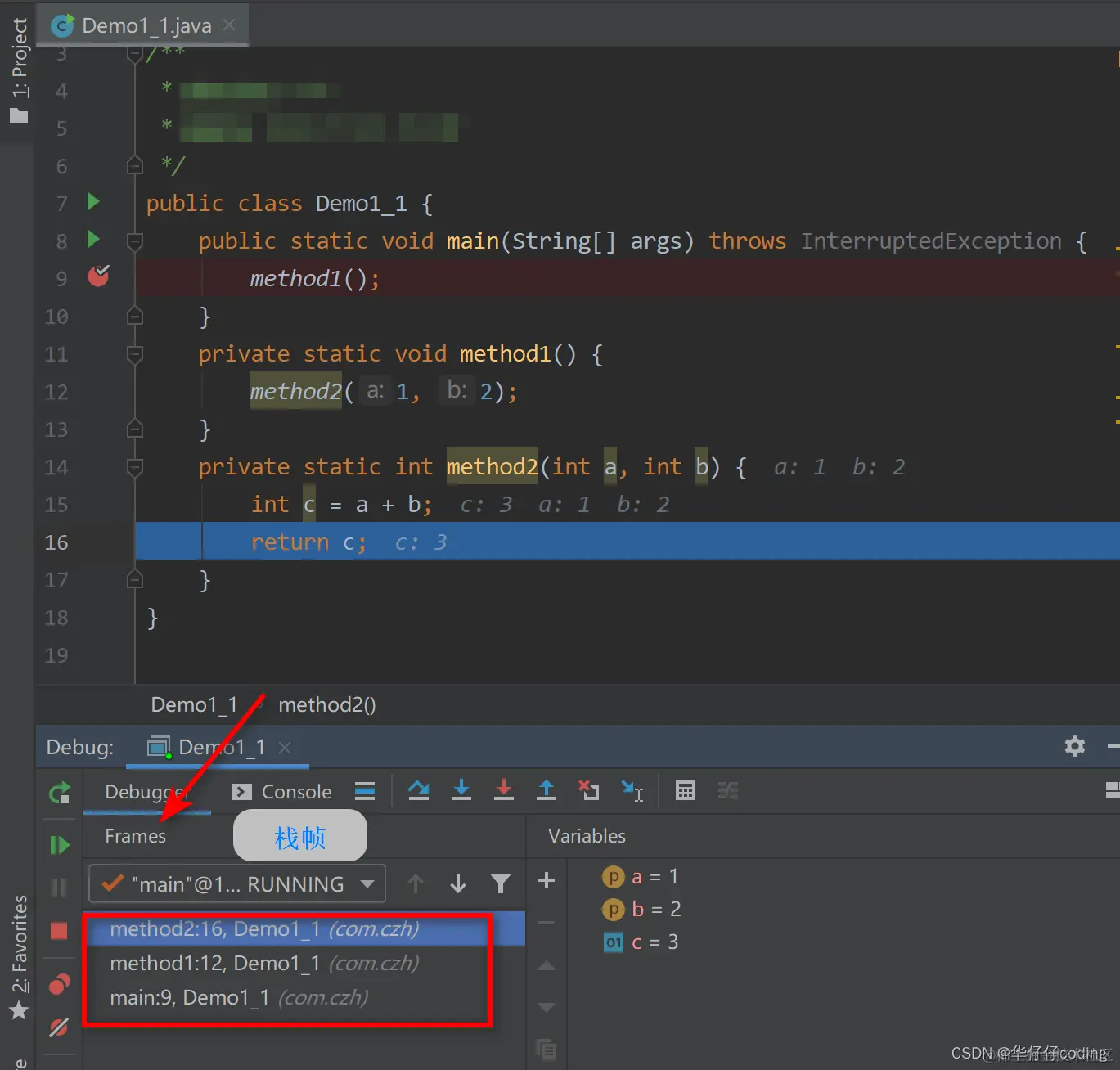This screenshot has height=1070, width=1120.
Task: Collapse the method2 fold marker on line 14
Action: (x=135, y=467)
